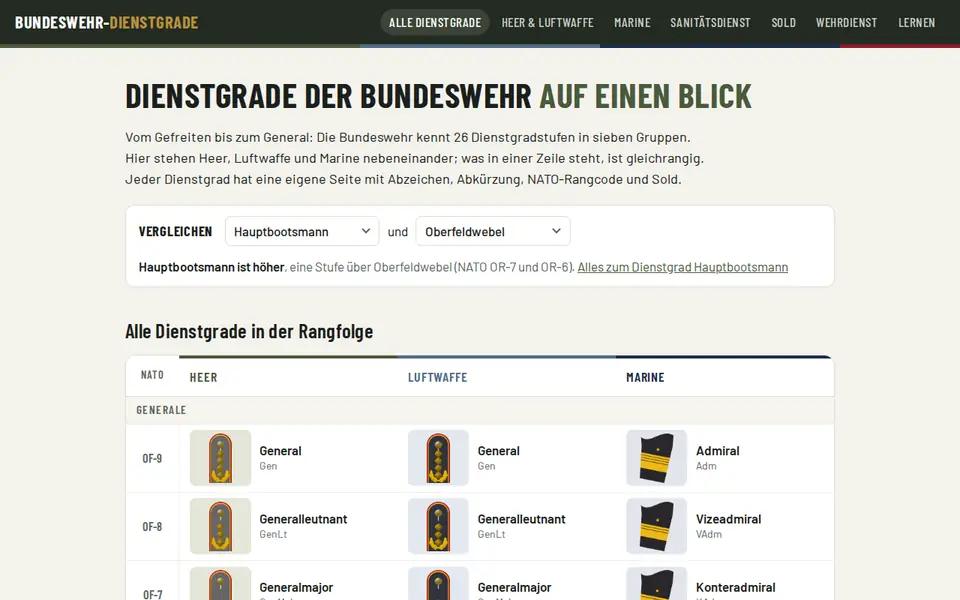The width and height of the screenshot is (960, 600).
Task: Open the Admiral rank page
Action: (718, 451)
